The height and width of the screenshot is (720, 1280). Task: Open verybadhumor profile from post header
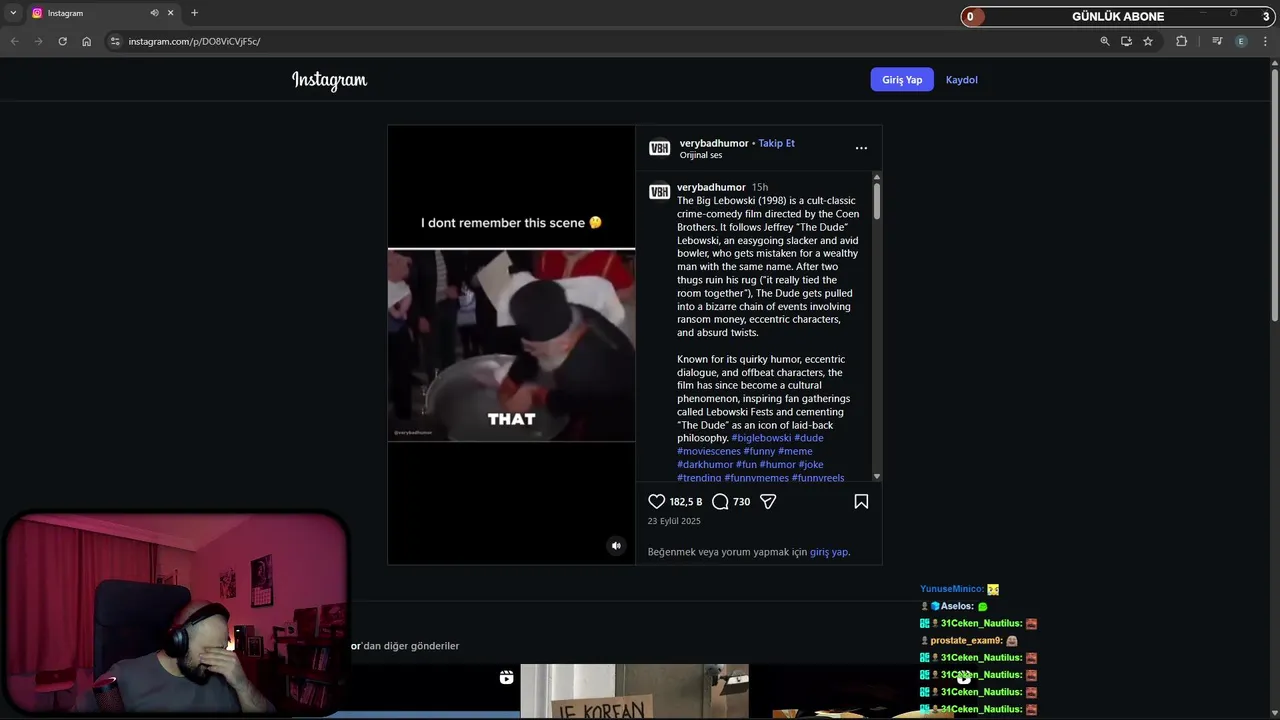(714, 143)
